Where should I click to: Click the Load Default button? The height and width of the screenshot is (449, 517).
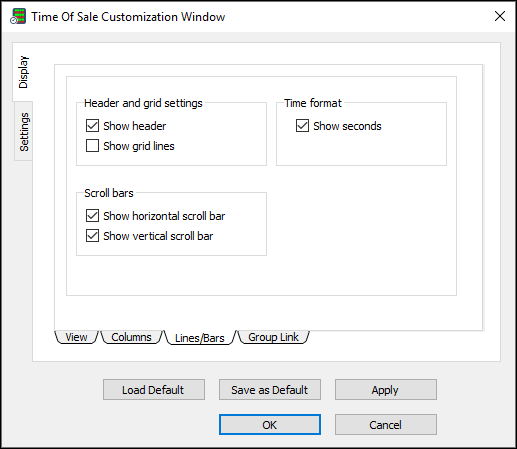tap(154, 389)
